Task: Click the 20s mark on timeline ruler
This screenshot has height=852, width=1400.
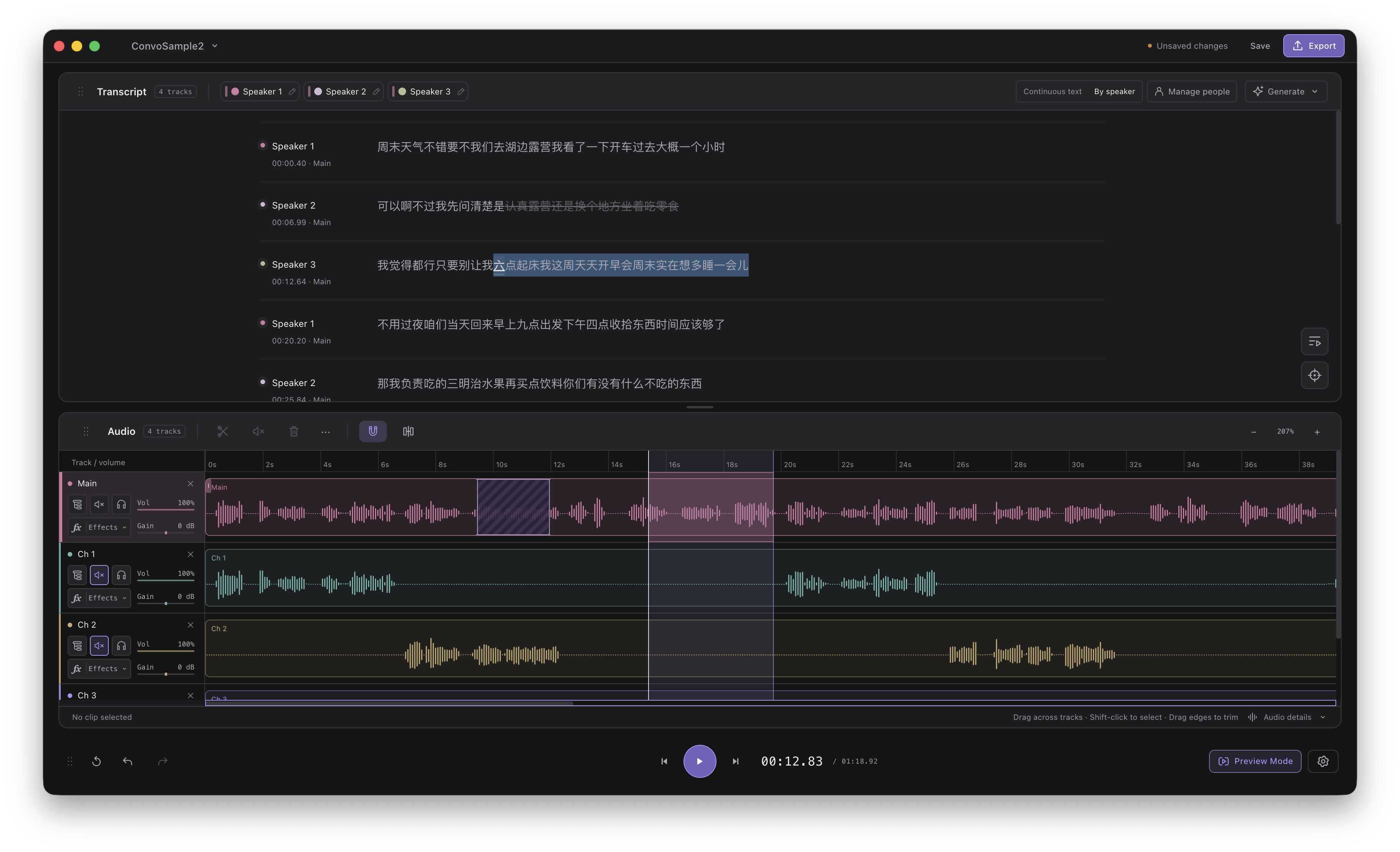Action: click(x=789, y=465)
